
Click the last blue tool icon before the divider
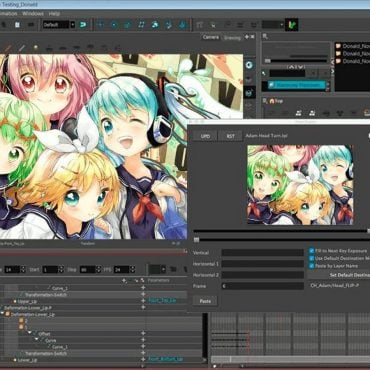click(182, 25)
